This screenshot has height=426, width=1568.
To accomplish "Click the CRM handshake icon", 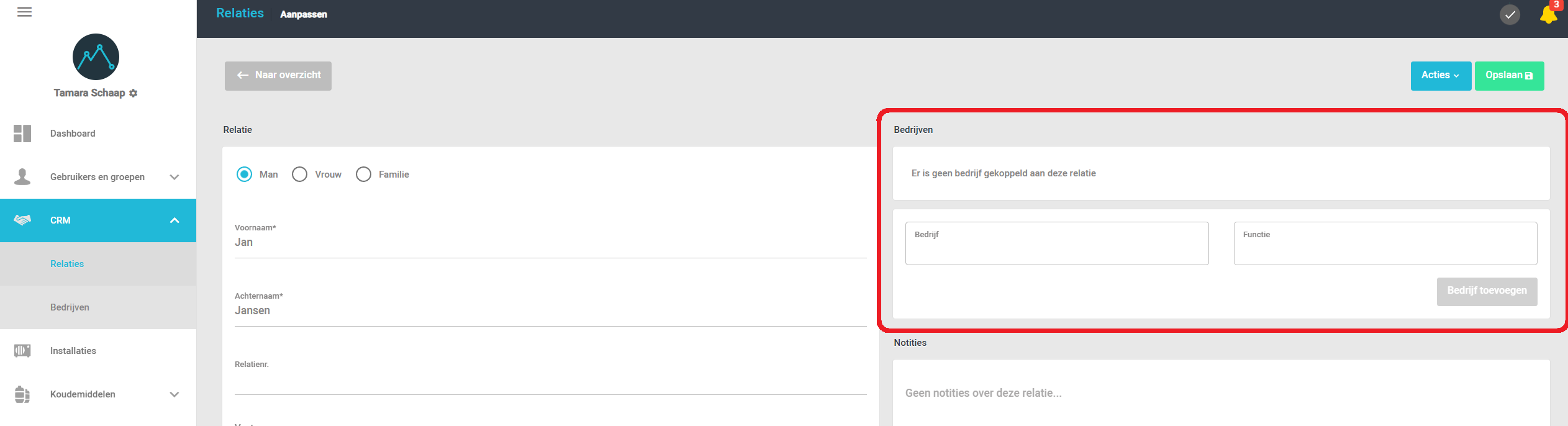I will click(22, 220).
